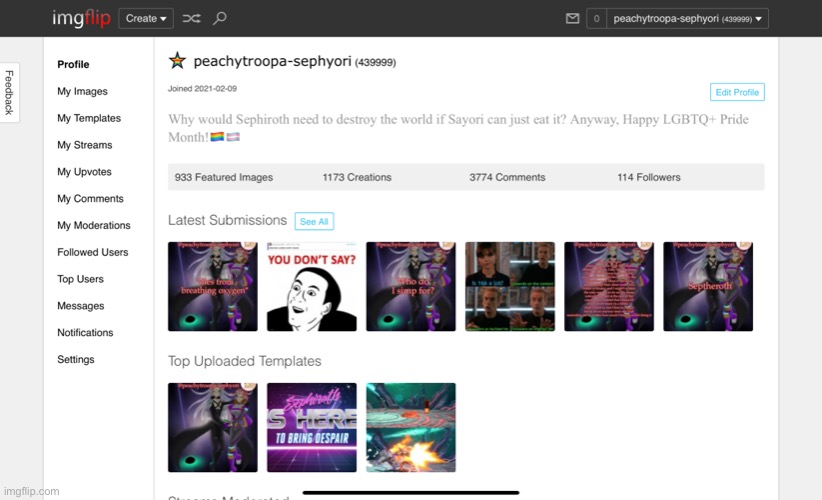Open the Create dropdown menu
This screenshot has width=822, height=500.
(146, 18)
